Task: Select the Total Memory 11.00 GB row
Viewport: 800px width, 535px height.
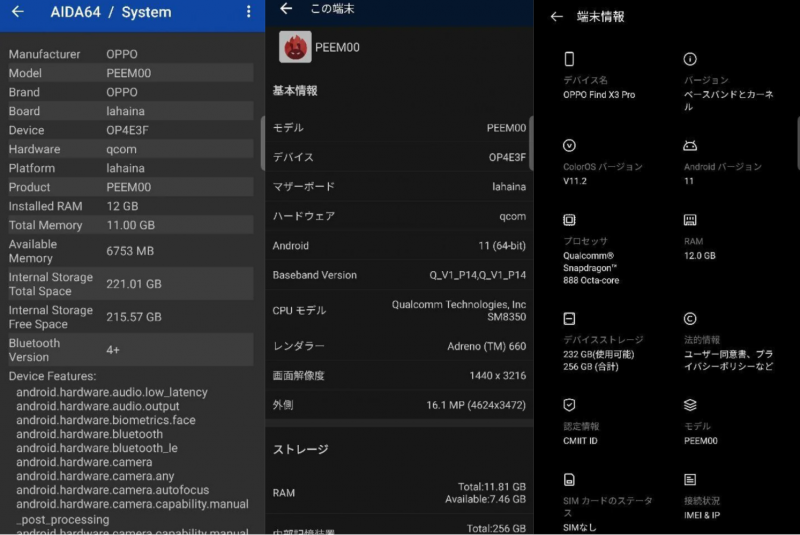Action: coord(131,225)
